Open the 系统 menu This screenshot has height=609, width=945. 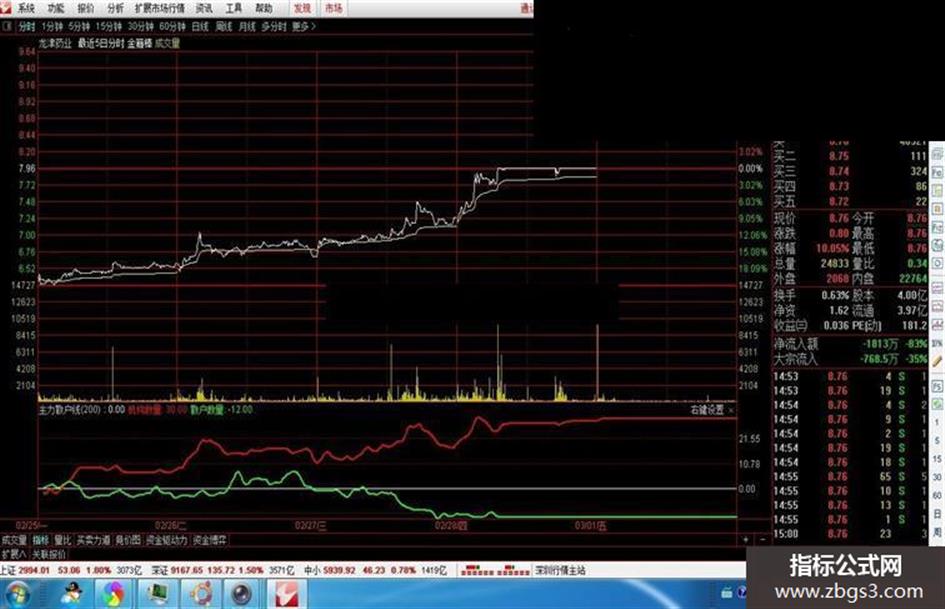[26, 8]
